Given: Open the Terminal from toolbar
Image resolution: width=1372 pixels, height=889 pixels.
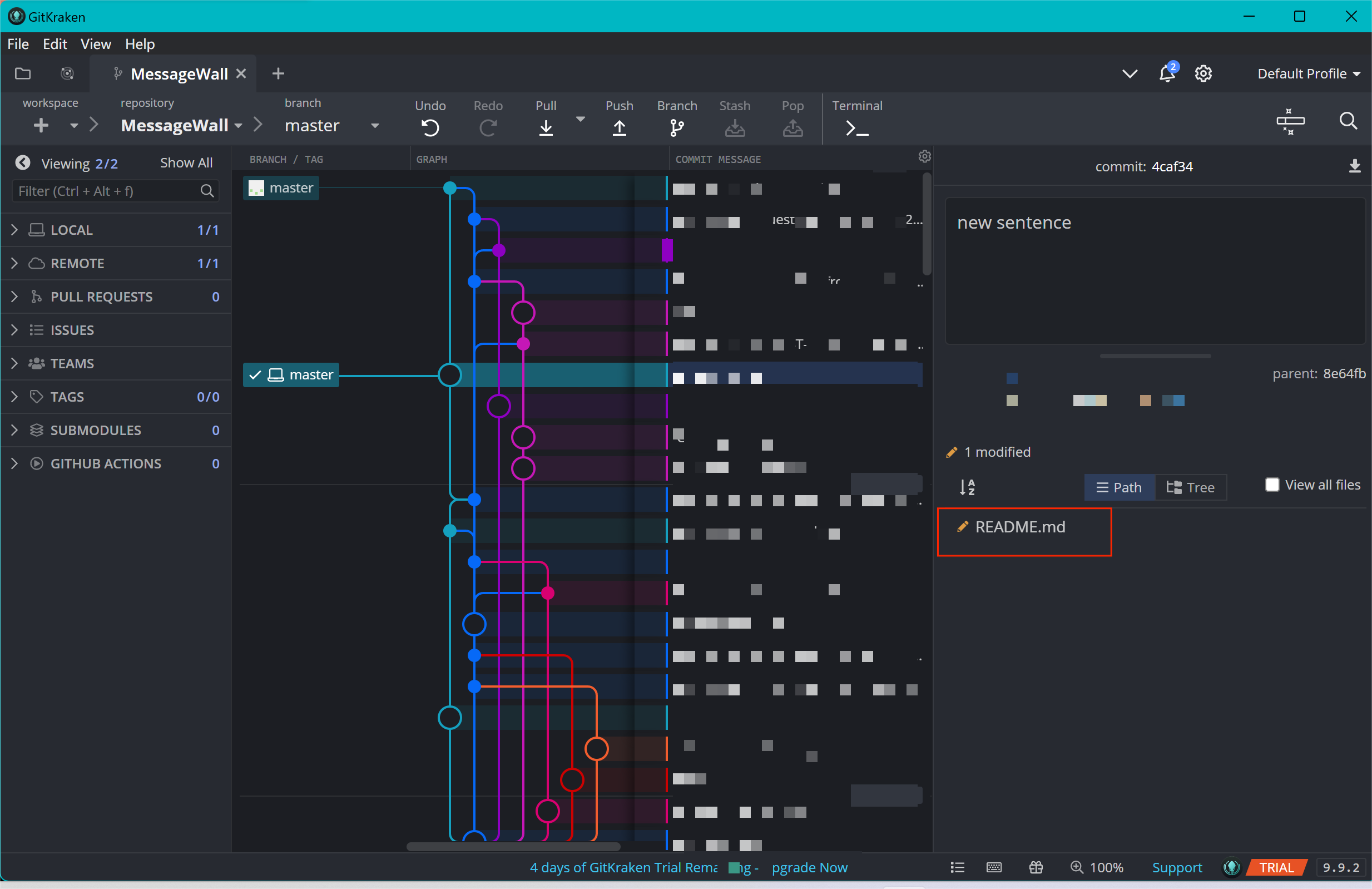Looking at the screenshot, I should [856, 127].
